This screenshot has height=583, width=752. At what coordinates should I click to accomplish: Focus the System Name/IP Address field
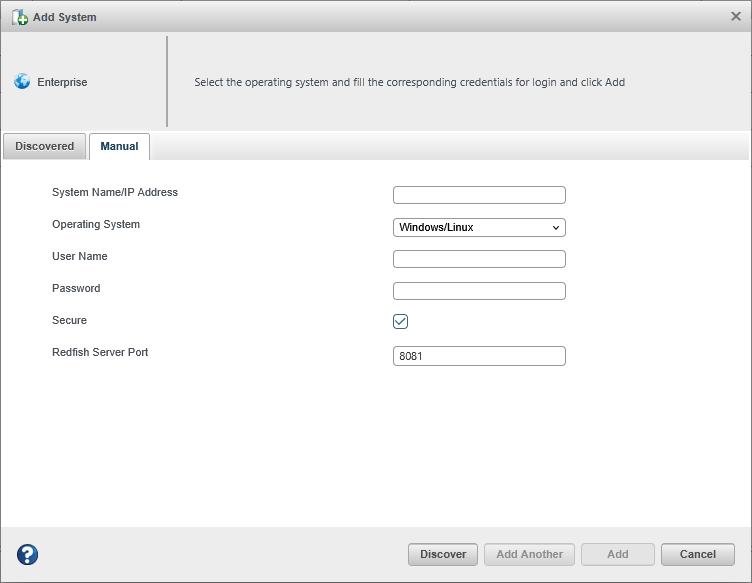(479, 195)
